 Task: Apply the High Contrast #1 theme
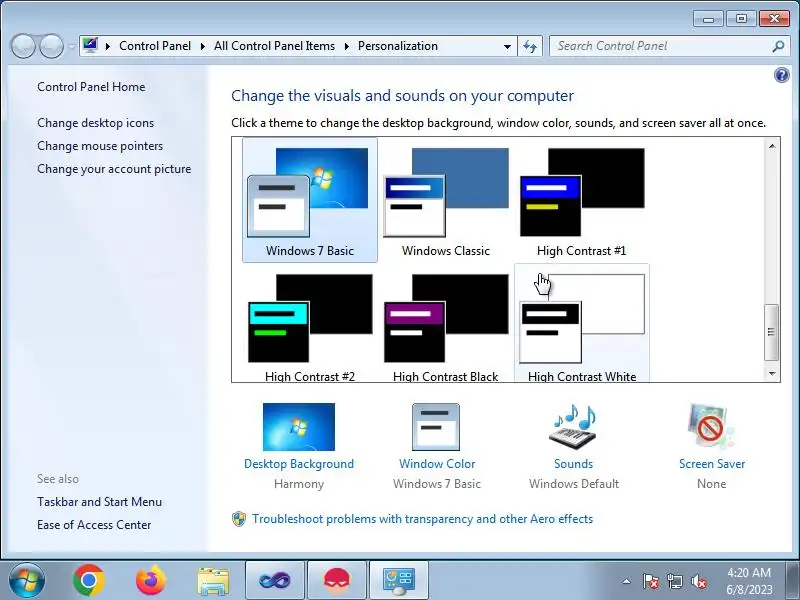point(582,200)
